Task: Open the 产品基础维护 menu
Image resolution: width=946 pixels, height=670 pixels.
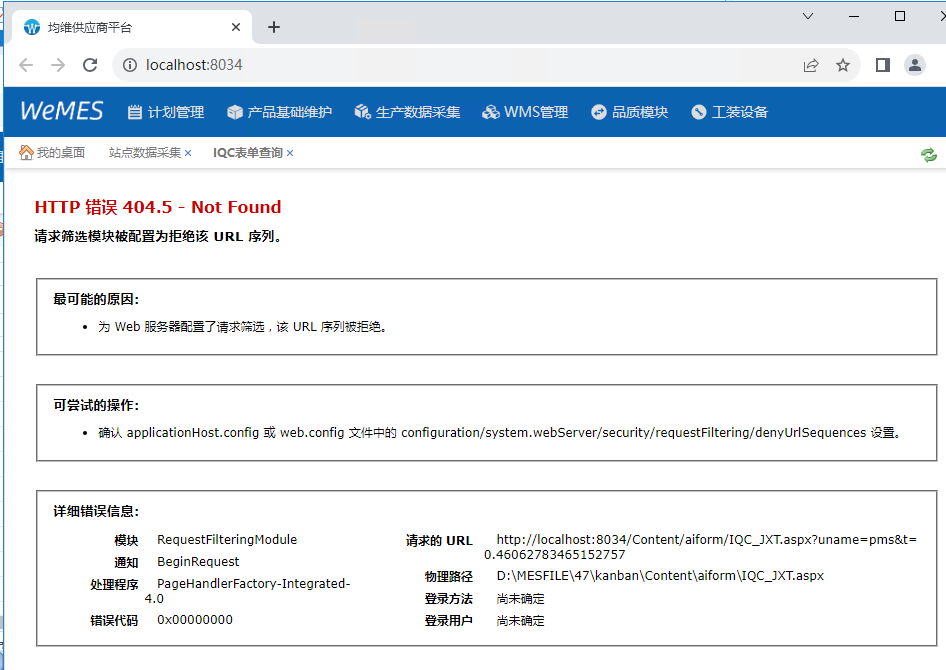Action: tap(279, 112)
